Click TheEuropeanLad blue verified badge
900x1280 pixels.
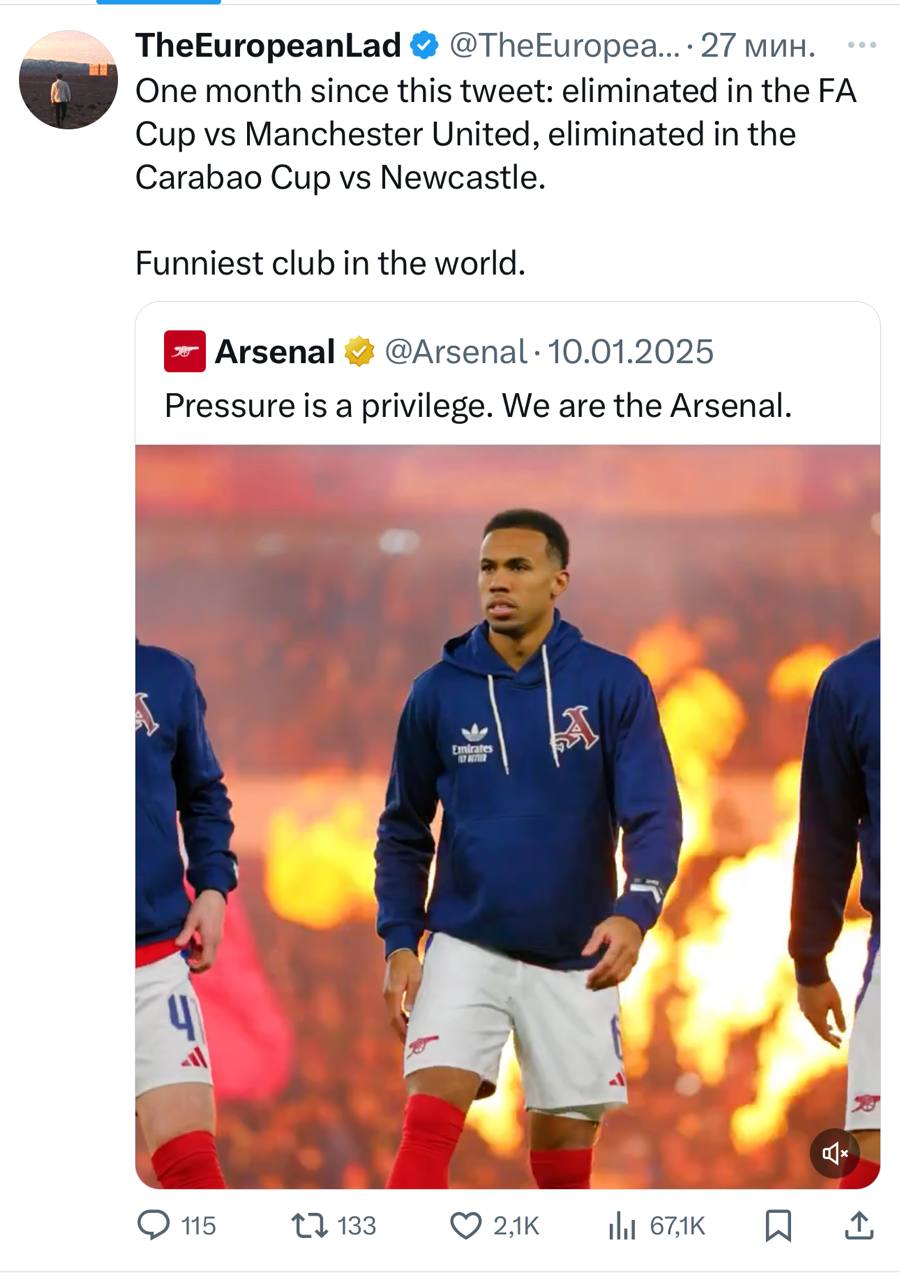(423, 45)
